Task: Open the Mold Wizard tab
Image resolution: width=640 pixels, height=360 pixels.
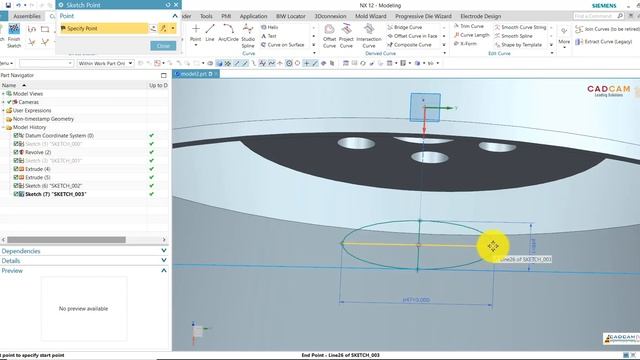Action: 371,16
